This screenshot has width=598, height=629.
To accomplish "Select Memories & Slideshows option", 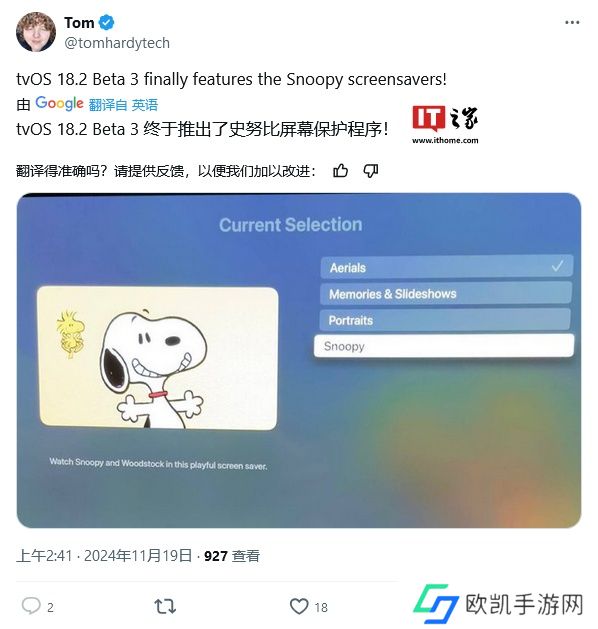I will (446, 294).
